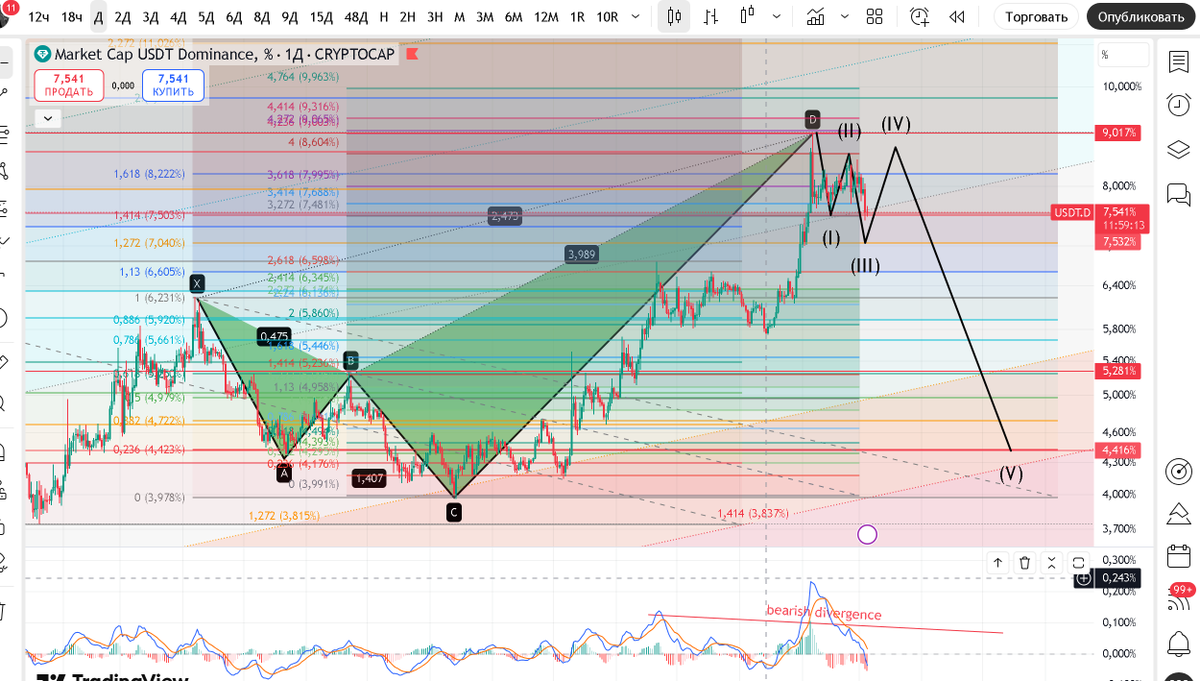Click the target radar icon in sidebar
The width and height of the screenshot is (1200, 681).
click(1178, 470)
